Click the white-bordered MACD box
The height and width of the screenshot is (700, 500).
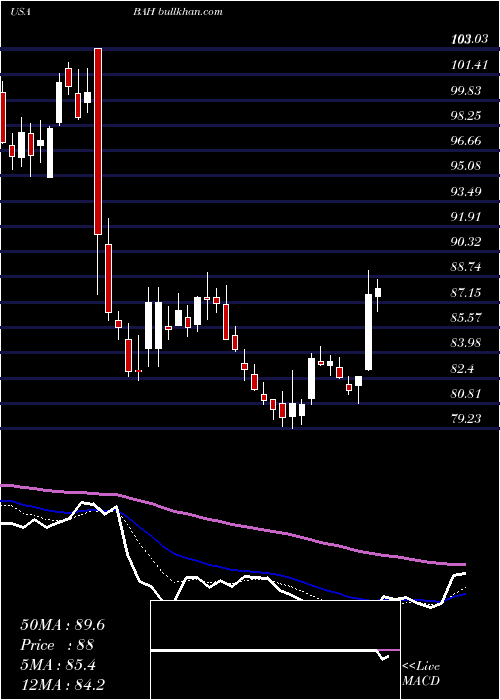pos(275,650)
